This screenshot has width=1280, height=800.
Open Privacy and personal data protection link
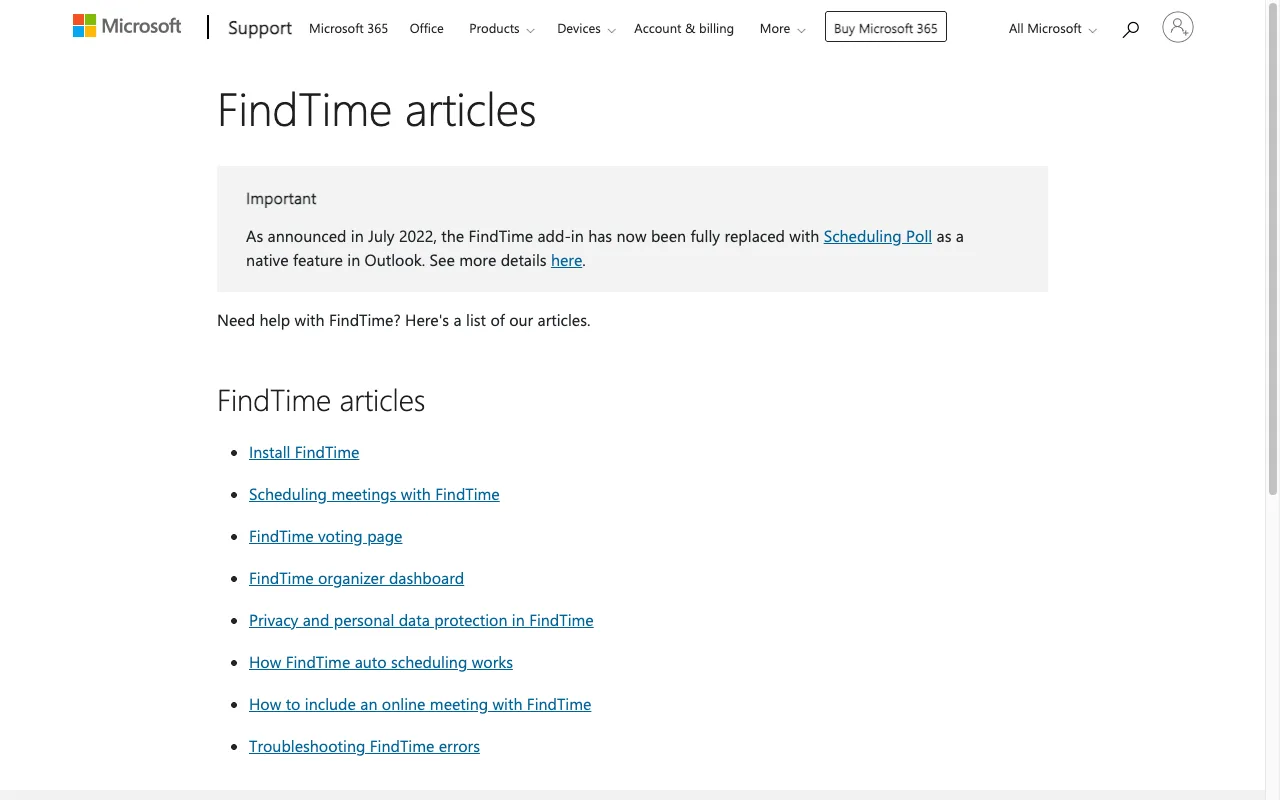coord(421,620)
